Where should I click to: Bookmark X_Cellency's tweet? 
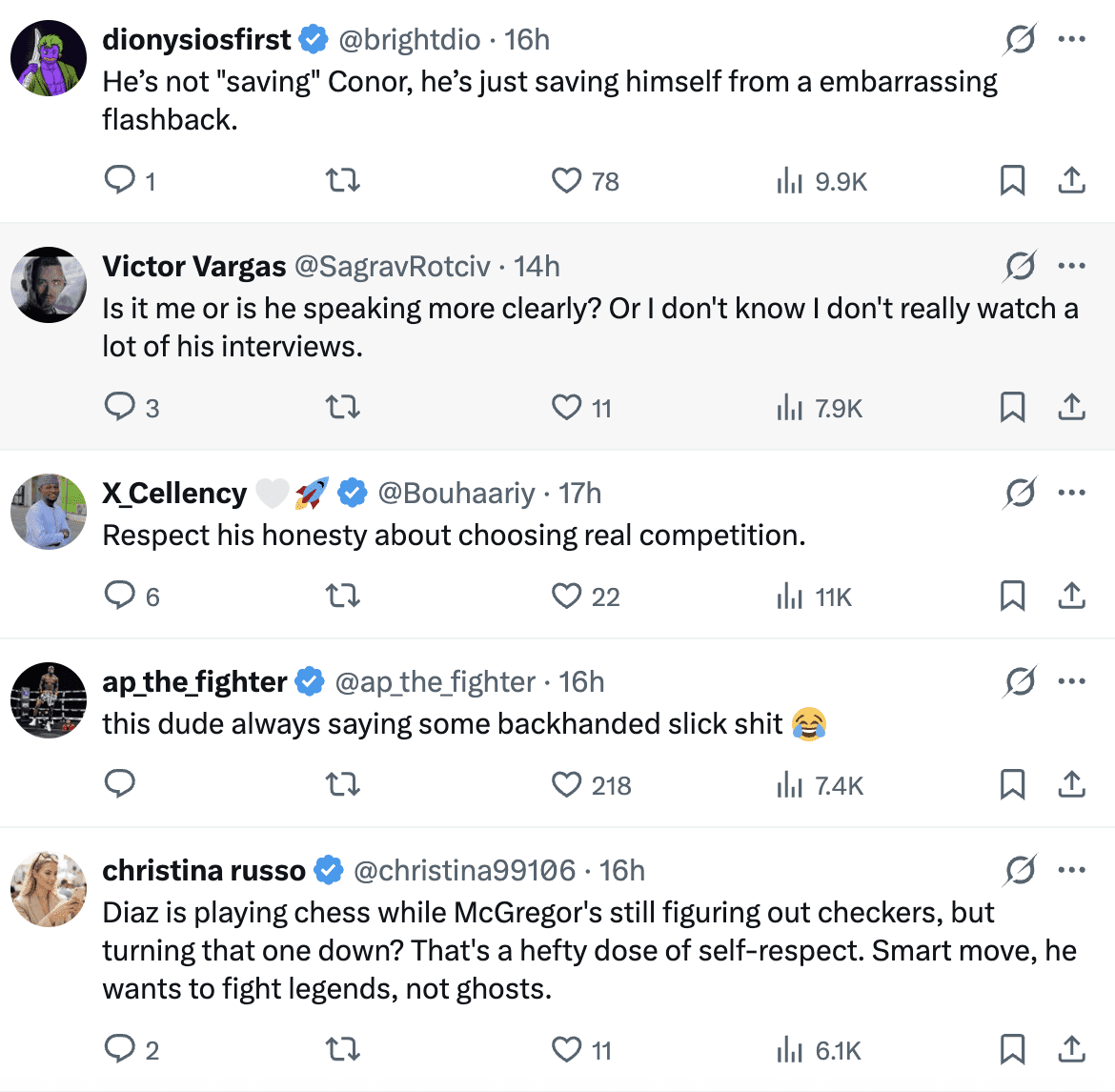pyautogui.click(x=1012, y=597)
